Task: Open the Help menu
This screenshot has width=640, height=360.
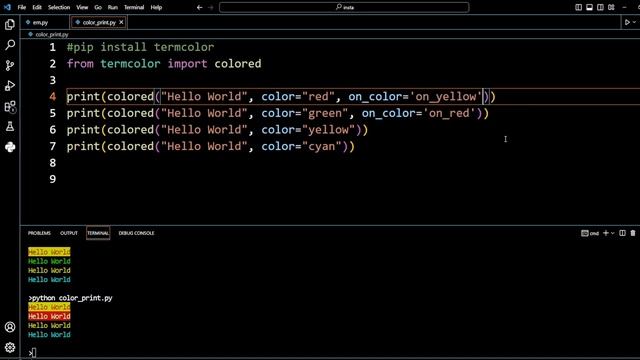Action: pos(156,7)
